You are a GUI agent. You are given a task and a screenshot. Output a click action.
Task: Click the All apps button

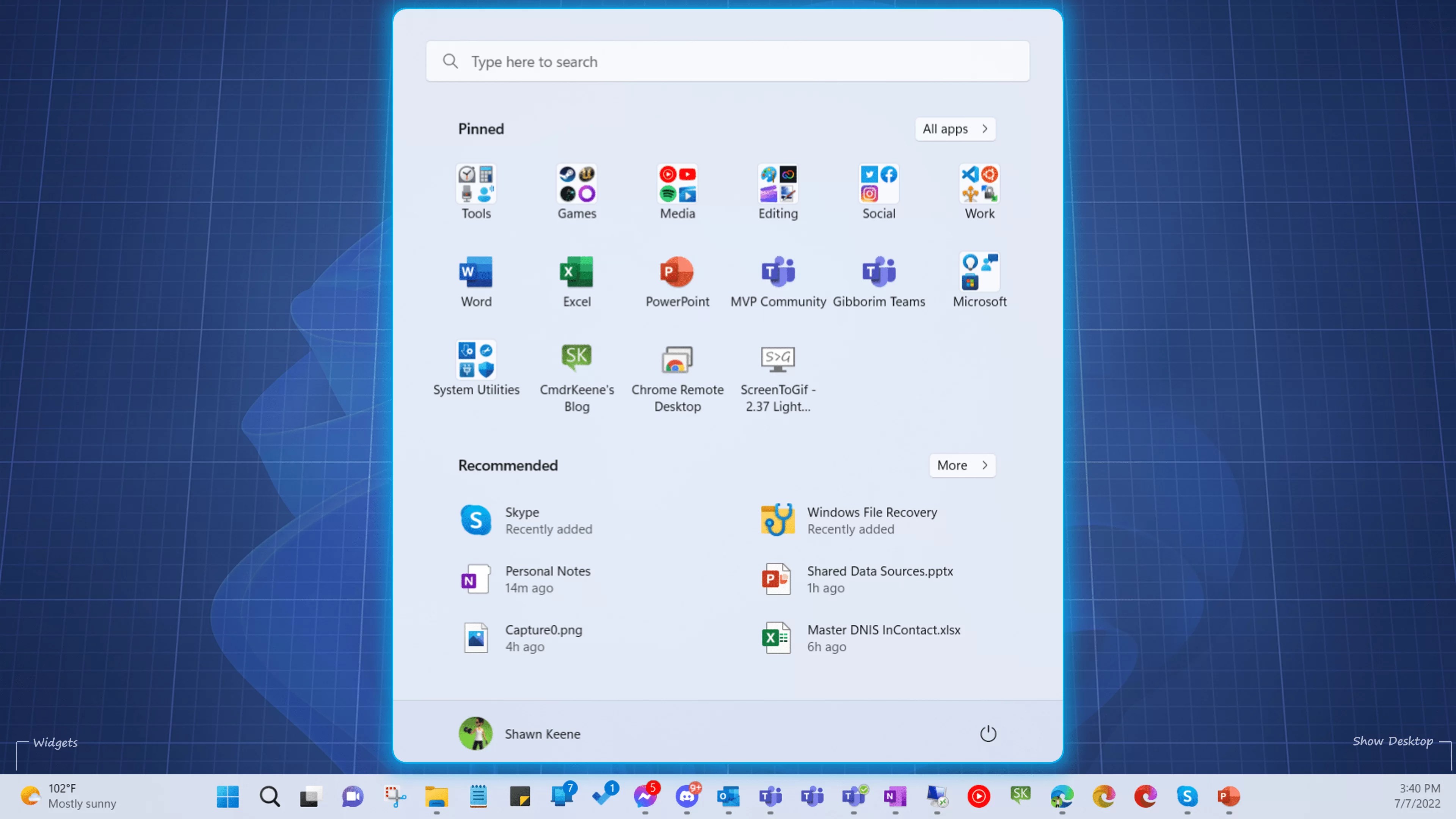(955, 129)
